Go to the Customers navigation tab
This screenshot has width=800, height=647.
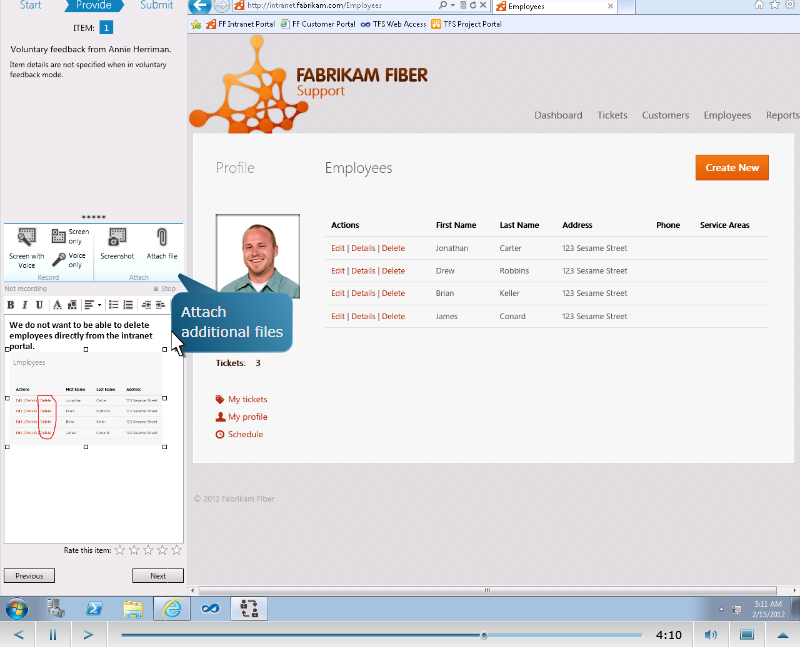click(665, 115)
